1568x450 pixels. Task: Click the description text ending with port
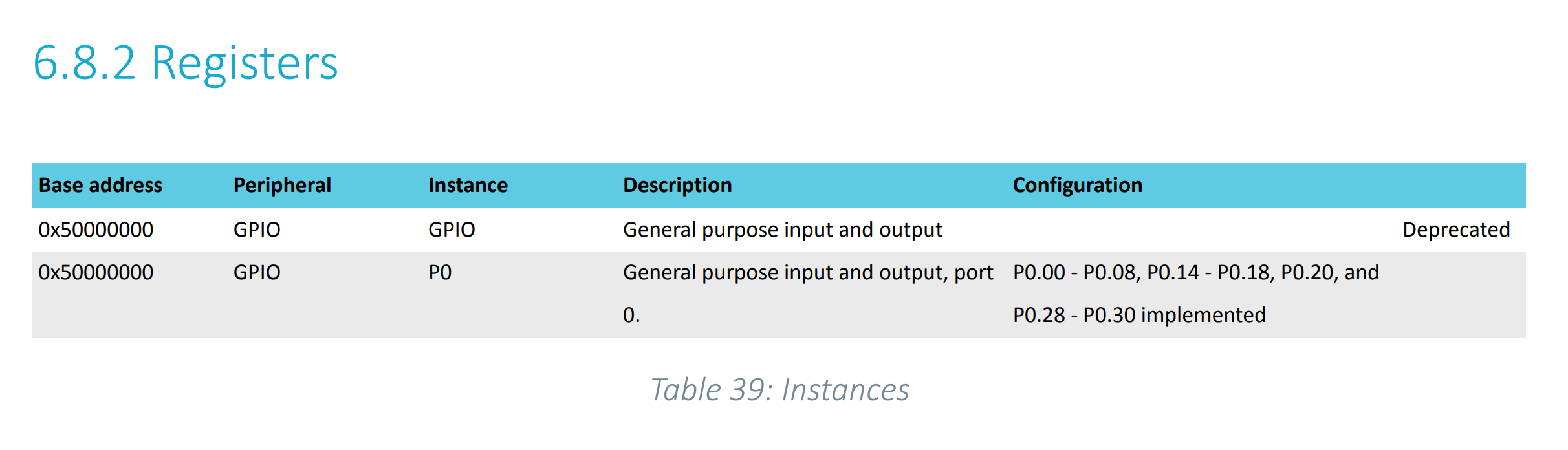[807, 273]
